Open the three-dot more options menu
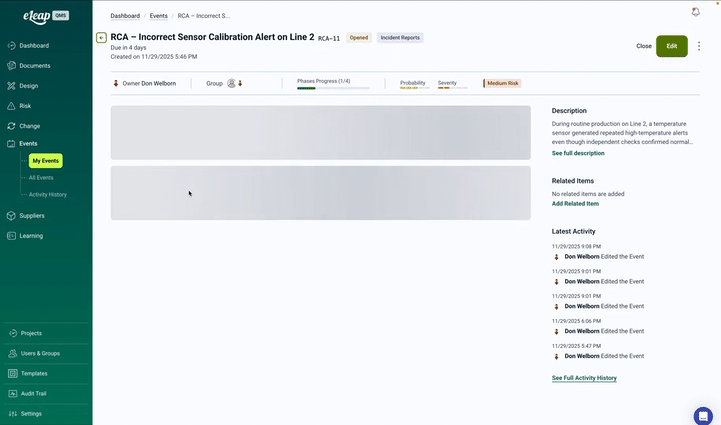Viewport: 721px width, 425px height. tap(699, 46)
